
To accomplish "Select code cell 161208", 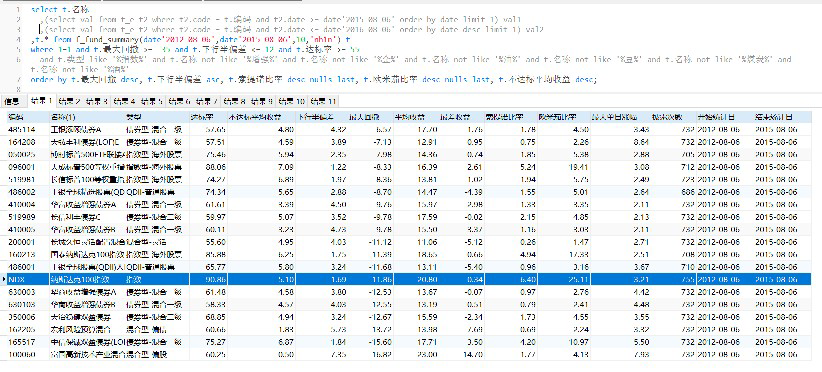I will pyautogui.click(x=27, y=141).
